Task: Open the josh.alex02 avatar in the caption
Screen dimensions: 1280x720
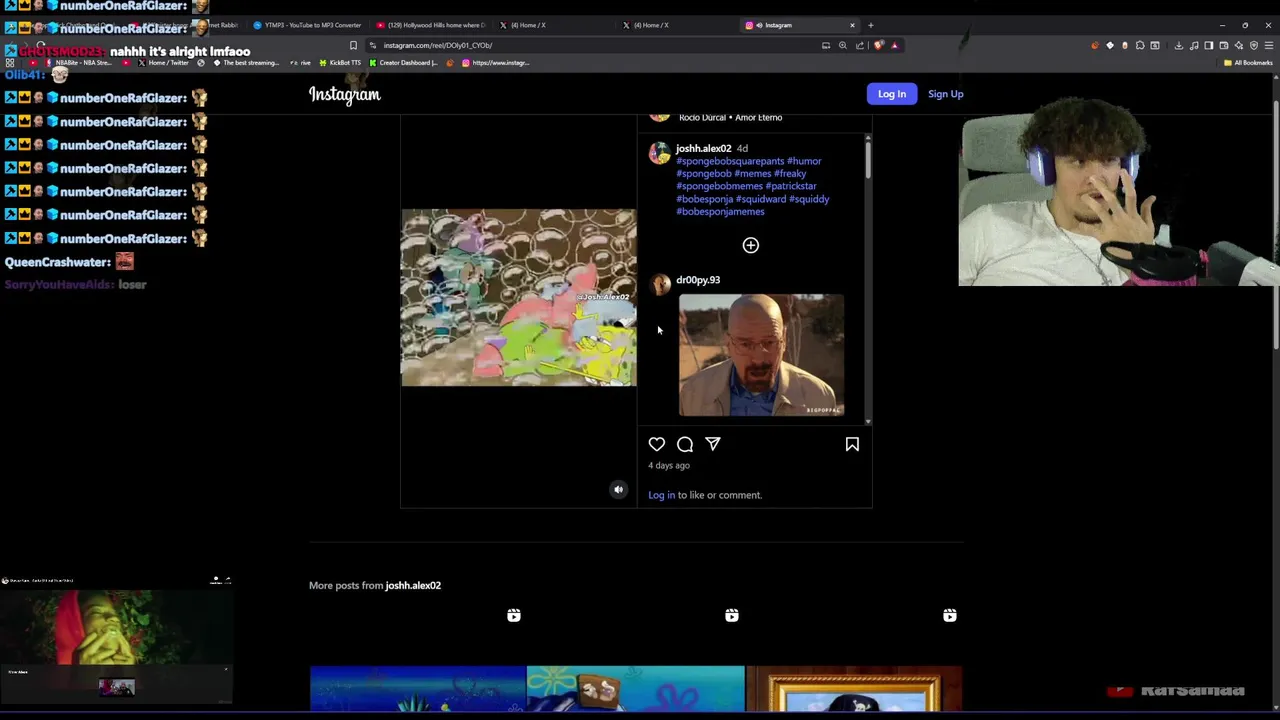Action: [x=659, y=152]
